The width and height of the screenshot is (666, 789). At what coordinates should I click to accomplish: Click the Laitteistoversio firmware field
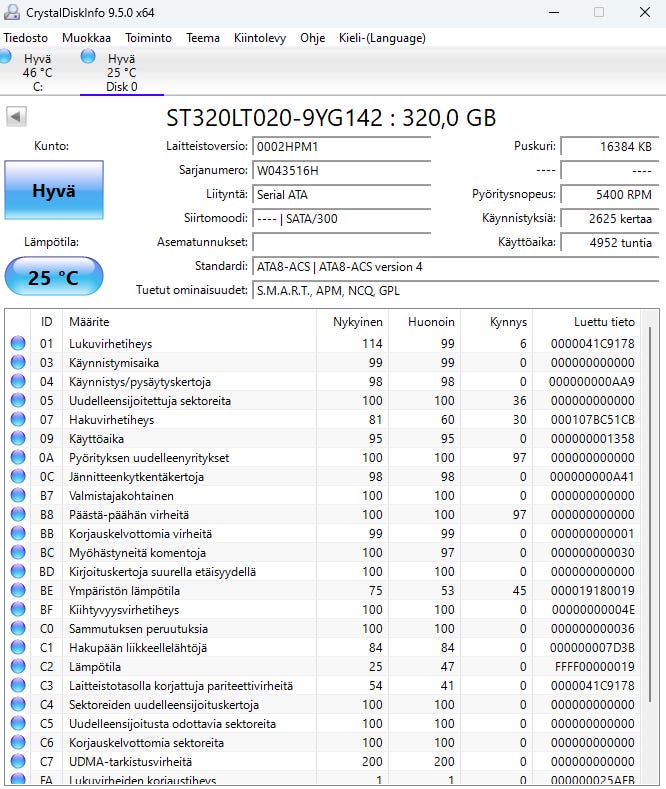coord(341,146)
